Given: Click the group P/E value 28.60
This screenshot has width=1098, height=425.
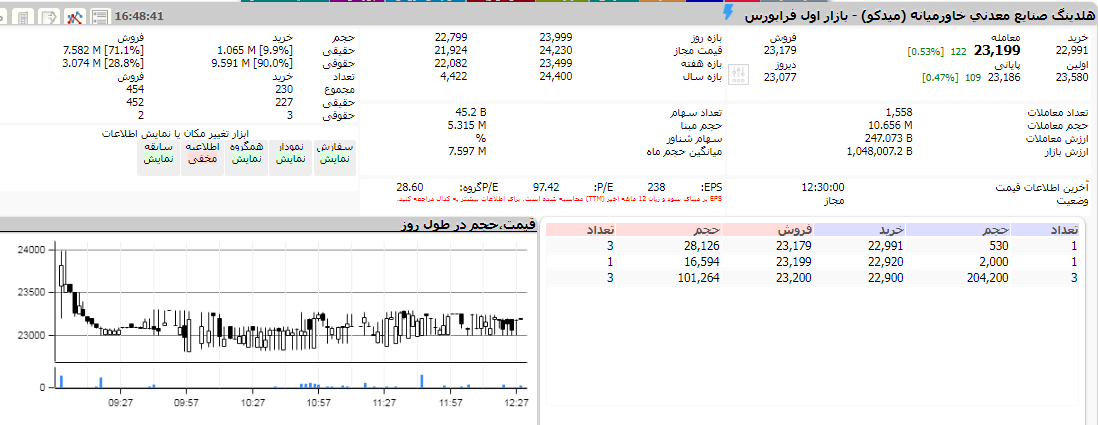Looking at the screenshot, I should pyautogui.click(x=410, y=188).
